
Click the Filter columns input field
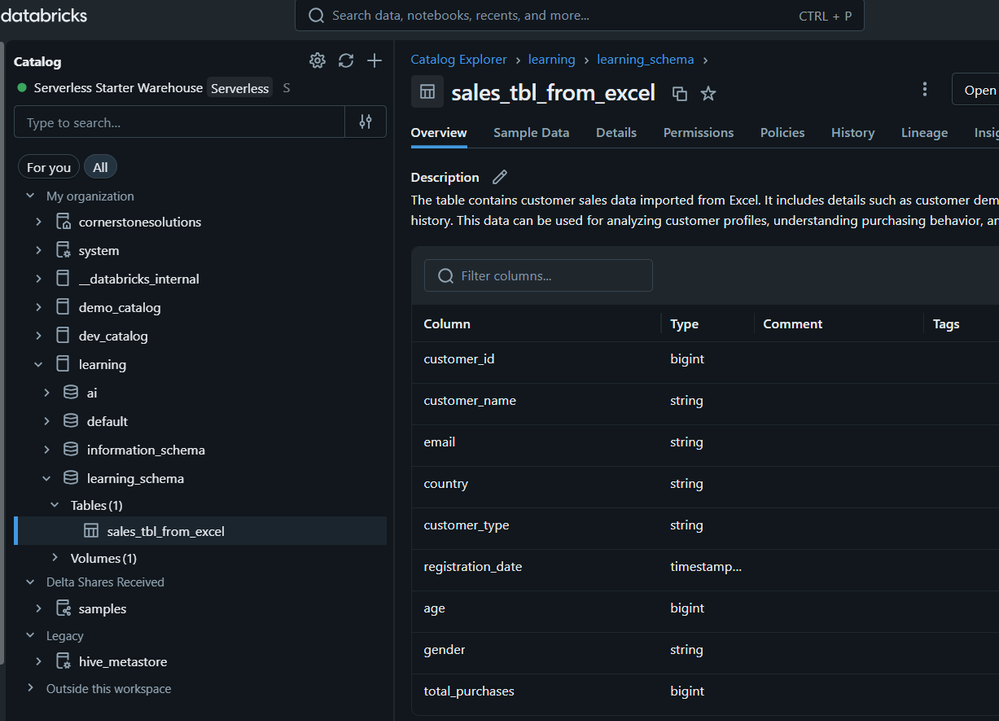click(x=539, y=276)
